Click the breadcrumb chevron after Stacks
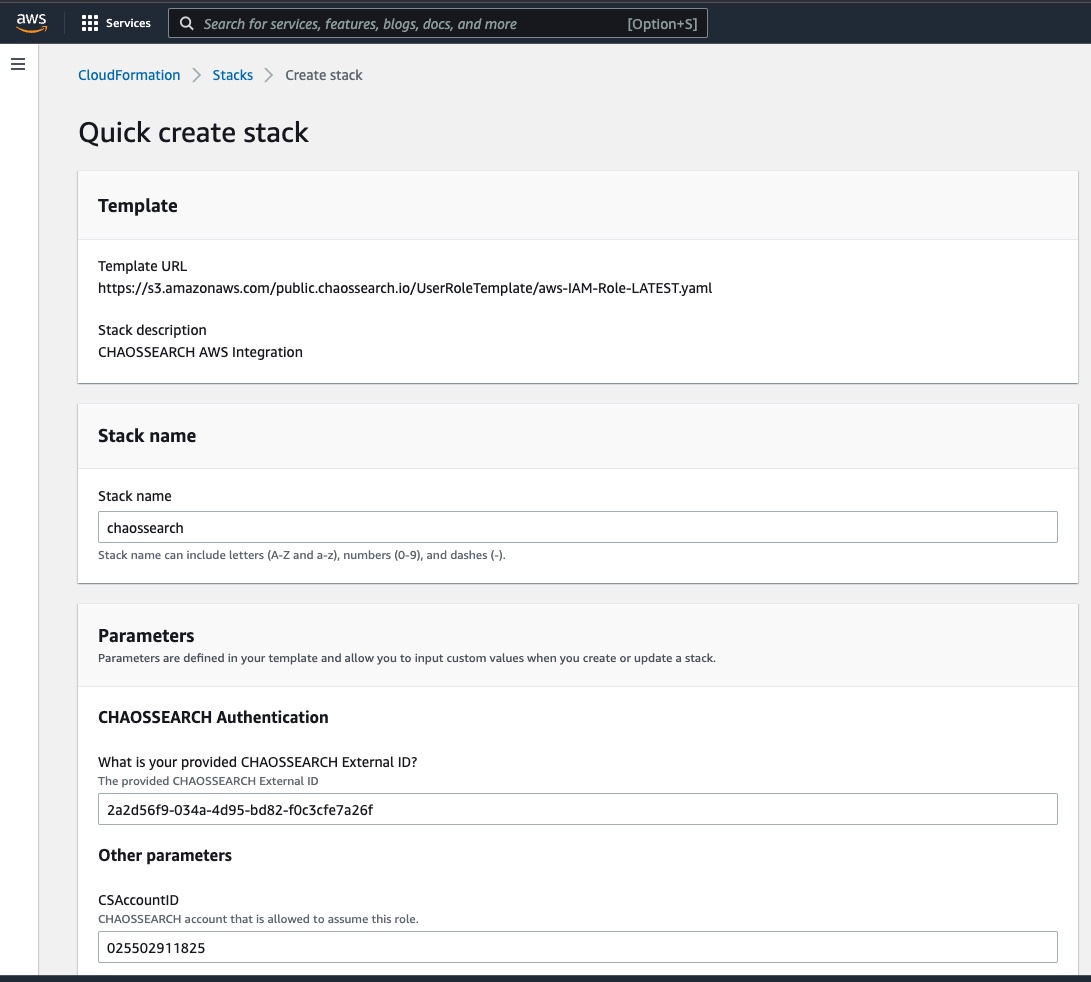Image resolution: width=1091 pixels, height=982 pixels. click(269, 75)
